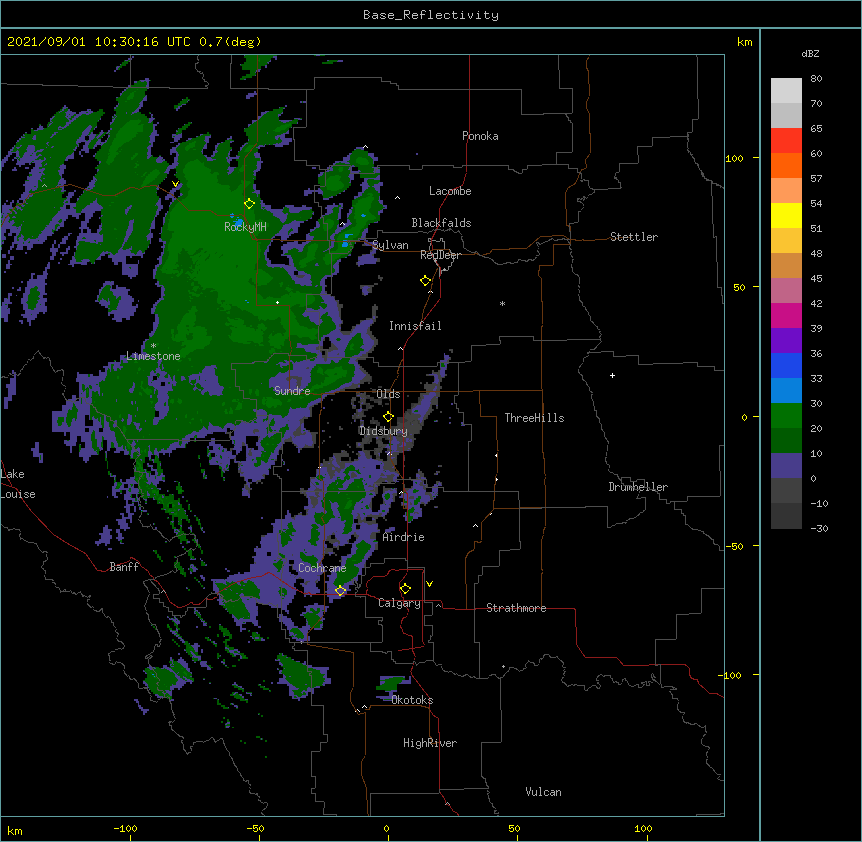Choose the slate purple 0-10 dBZ swatch
Image resolution: width=862 pixels, height=842 pixels.
pos(786,466)
